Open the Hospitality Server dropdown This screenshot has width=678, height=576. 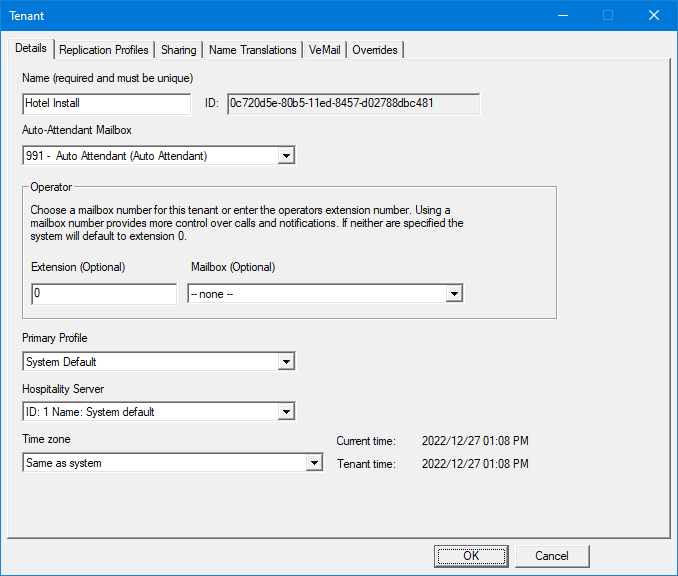pyautogui.click(x=286, y=412)
